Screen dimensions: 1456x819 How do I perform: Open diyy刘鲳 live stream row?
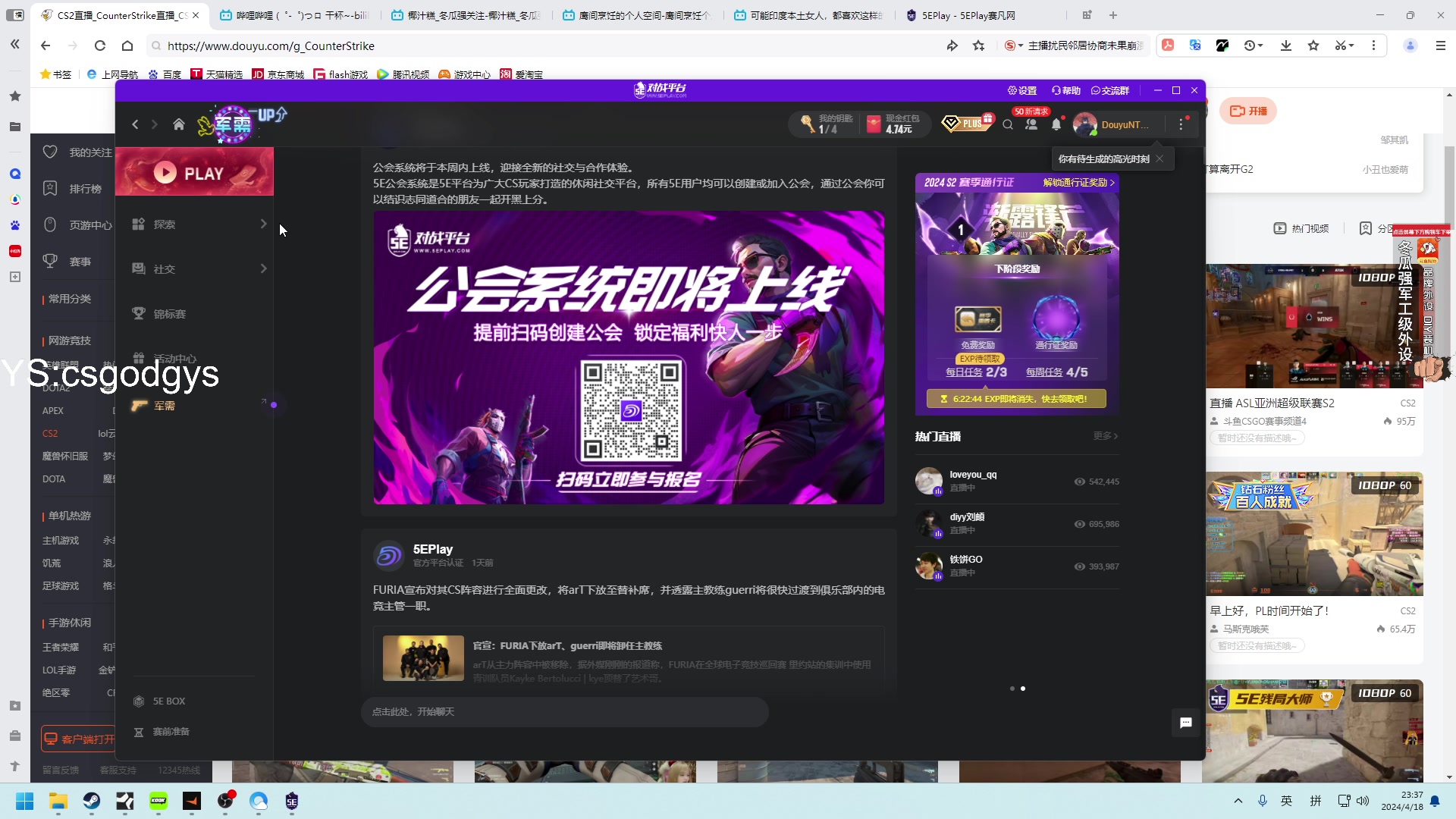coord(1016,523)
